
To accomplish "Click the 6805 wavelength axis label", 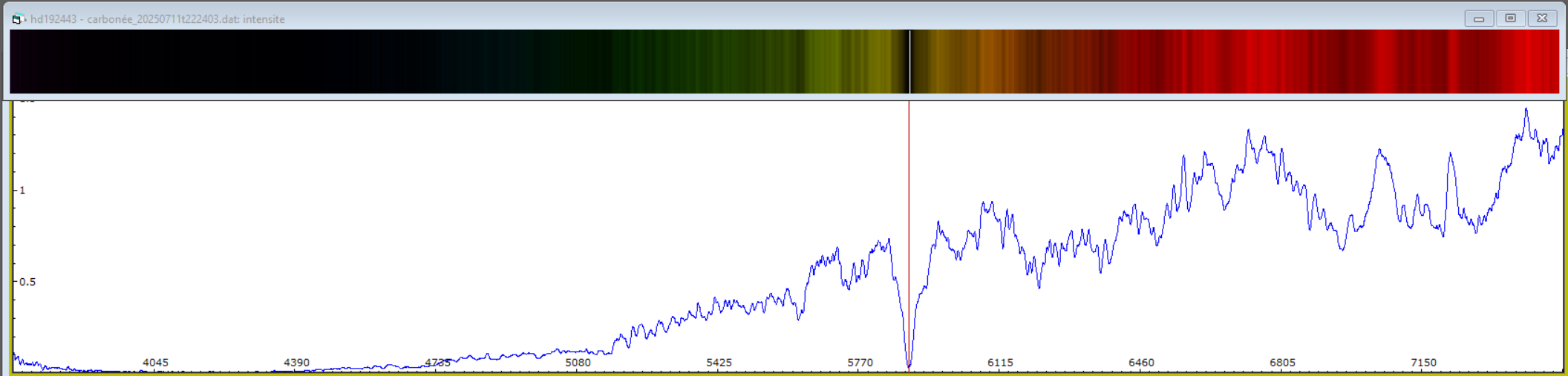I will click(1282, 363).
